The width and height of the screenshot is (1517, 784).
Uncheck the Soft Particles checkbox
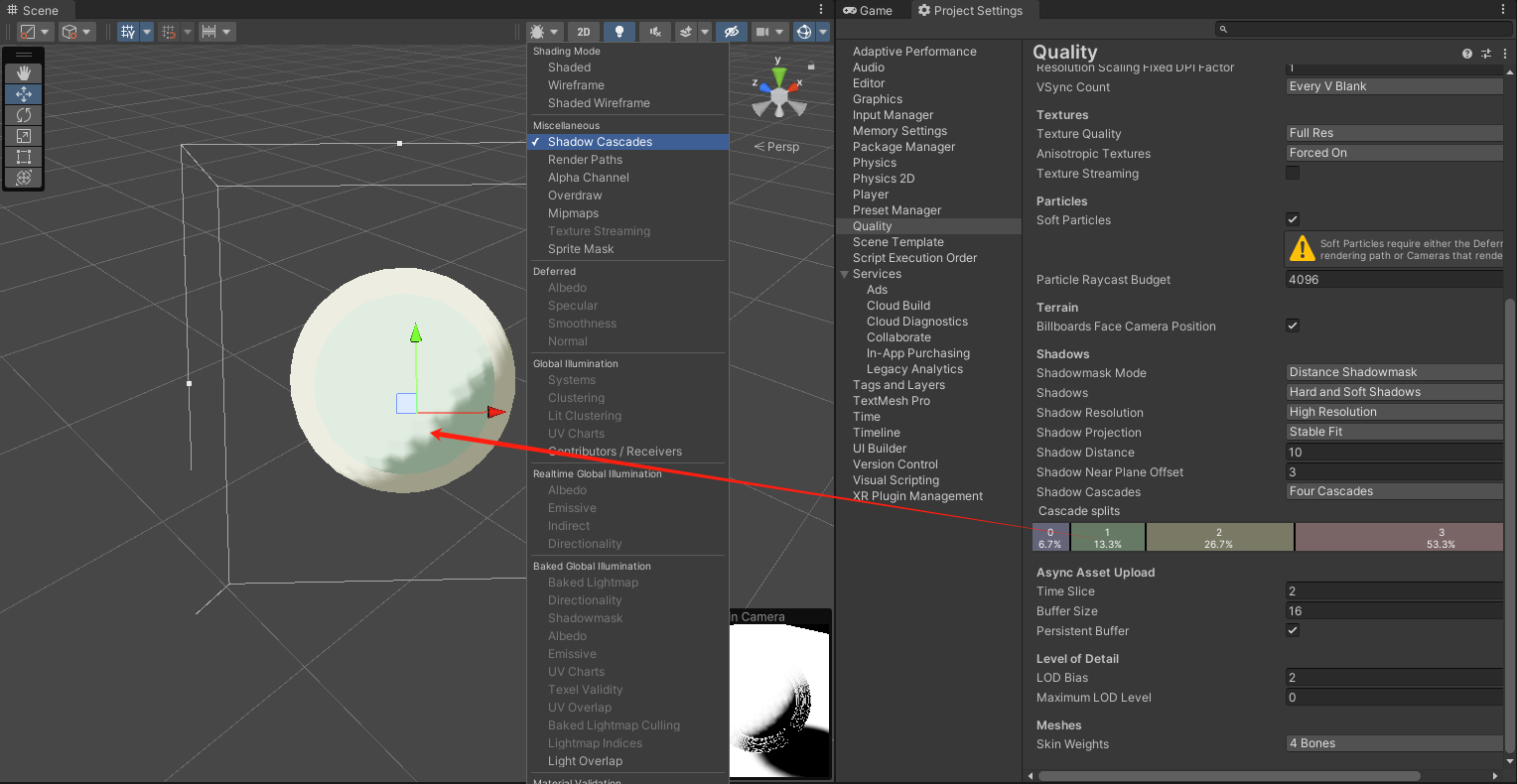[x=1293, y=219]
